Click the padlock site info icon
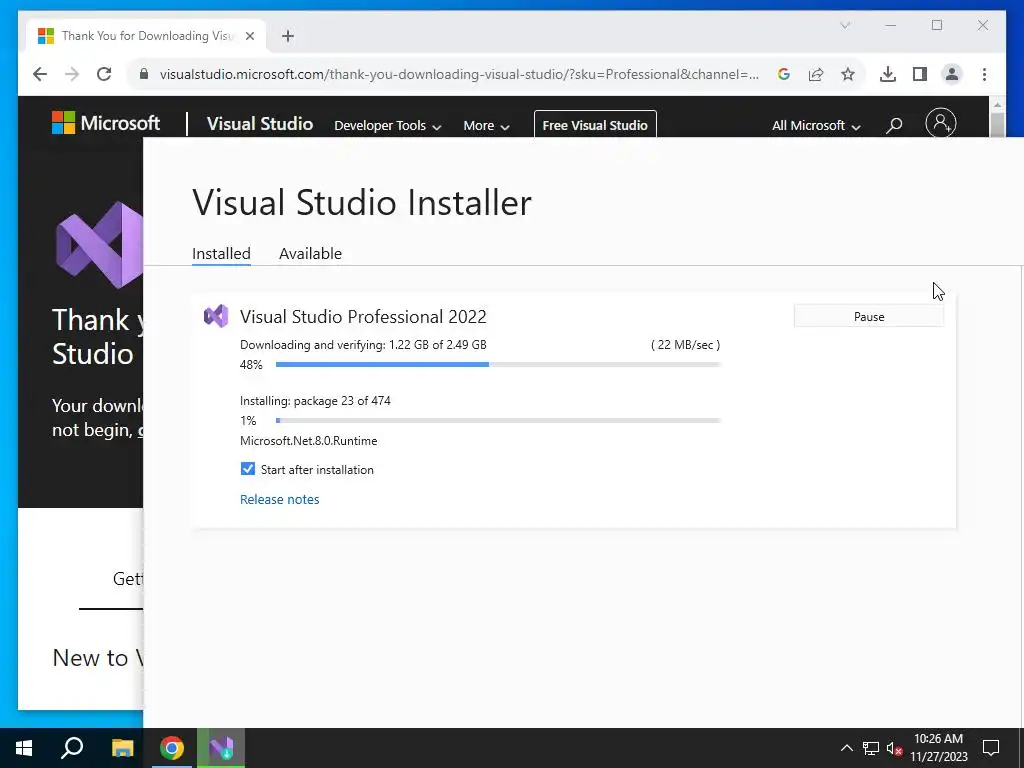 tap(144, 74)
